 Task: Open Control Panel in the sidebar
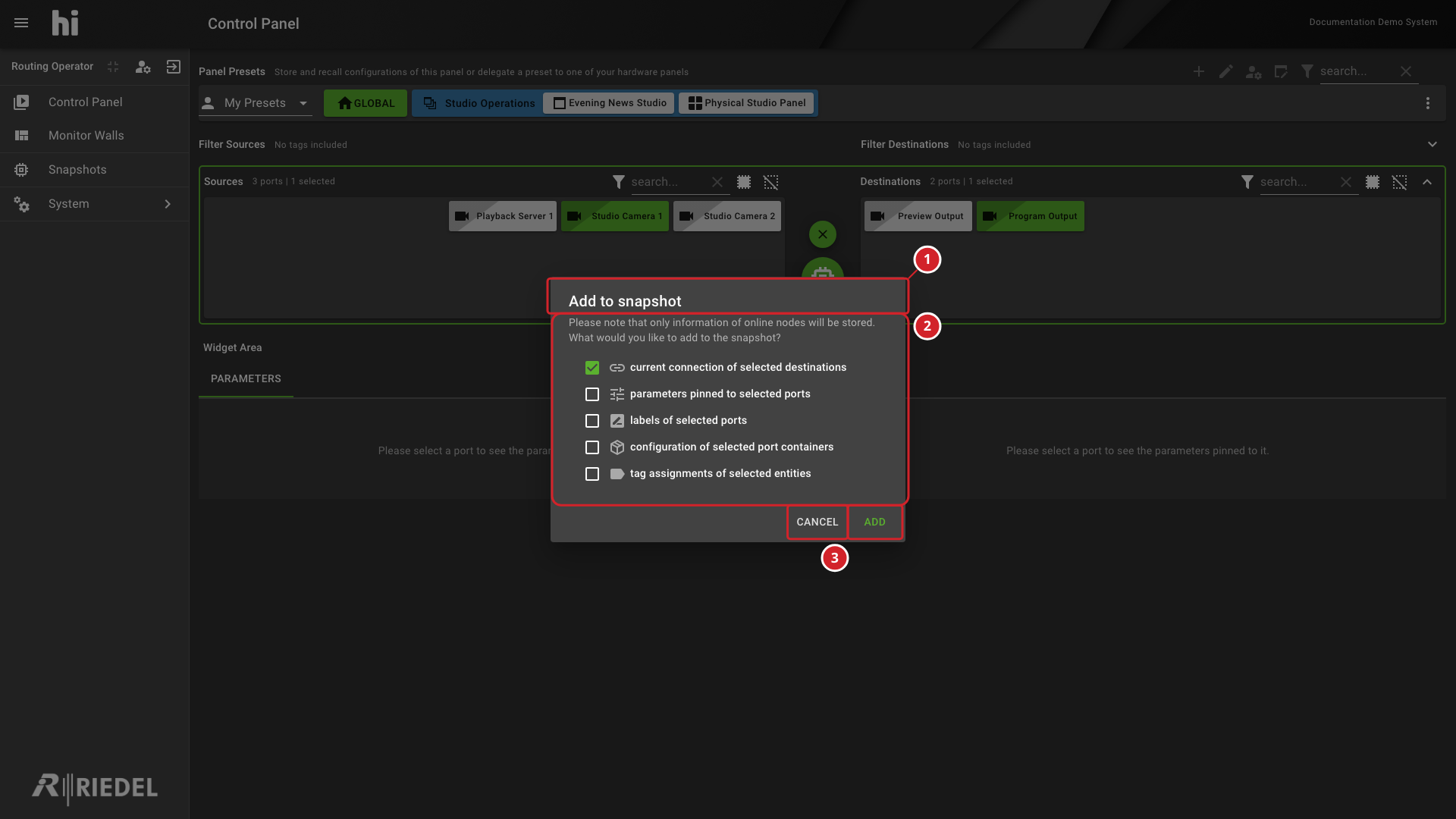click(94, 102)
